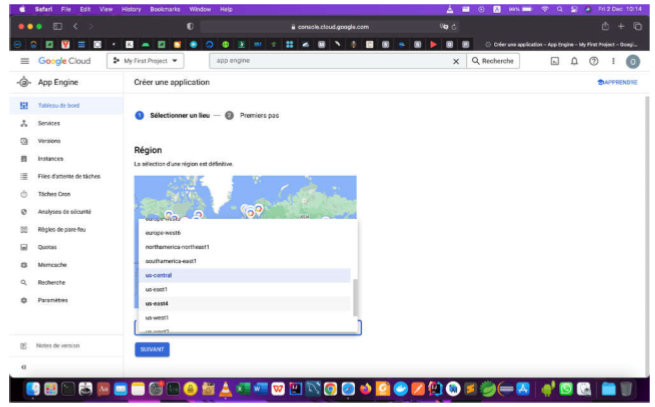Viewport: 655px width, 407px height.
Task: Activate Cloud Shell terminal icon
Action: pyautogui.click(x=555, y=61)
